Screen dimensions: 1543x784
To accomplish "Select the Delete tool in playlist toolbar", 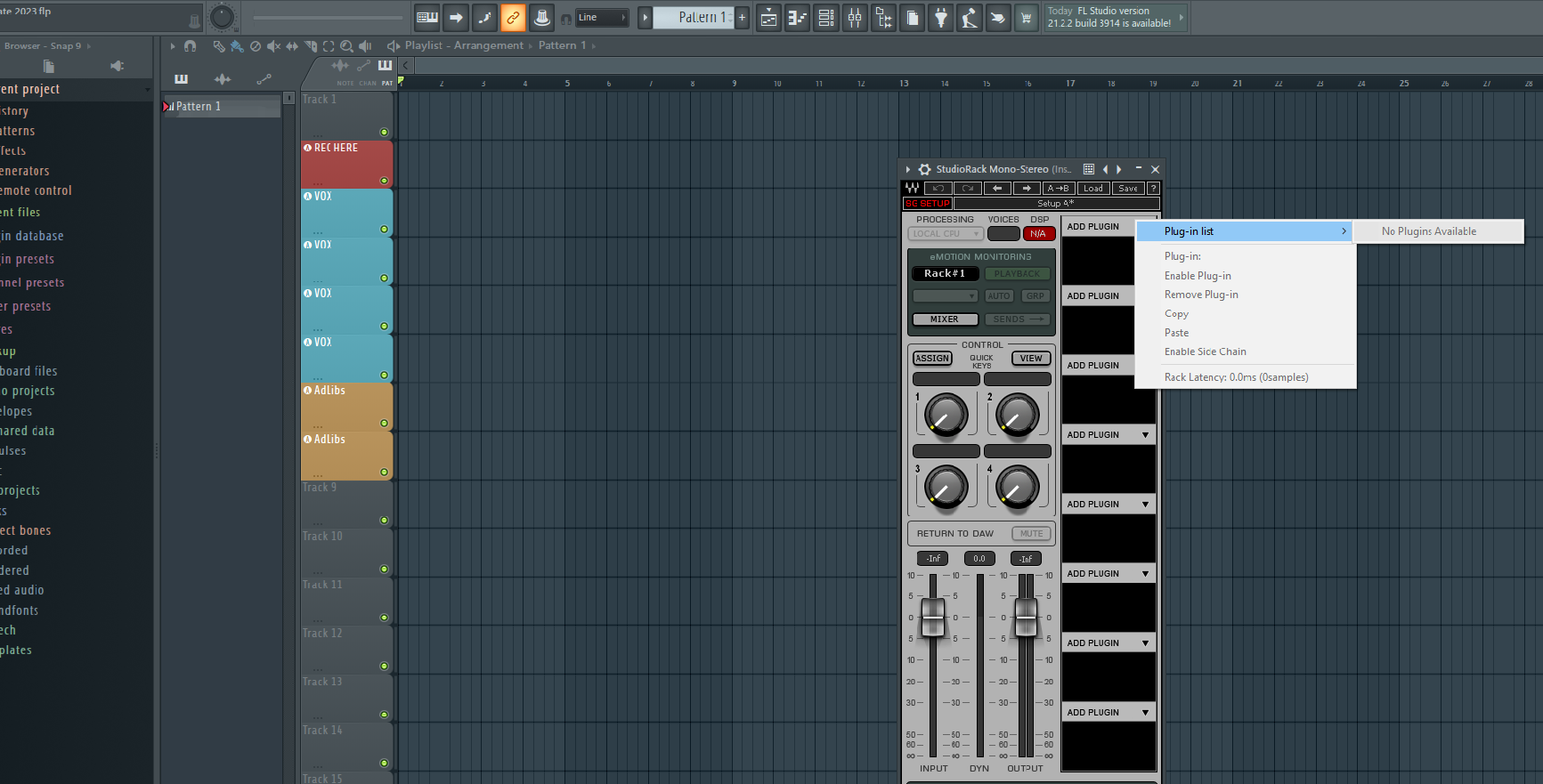I will click(256, 45).
